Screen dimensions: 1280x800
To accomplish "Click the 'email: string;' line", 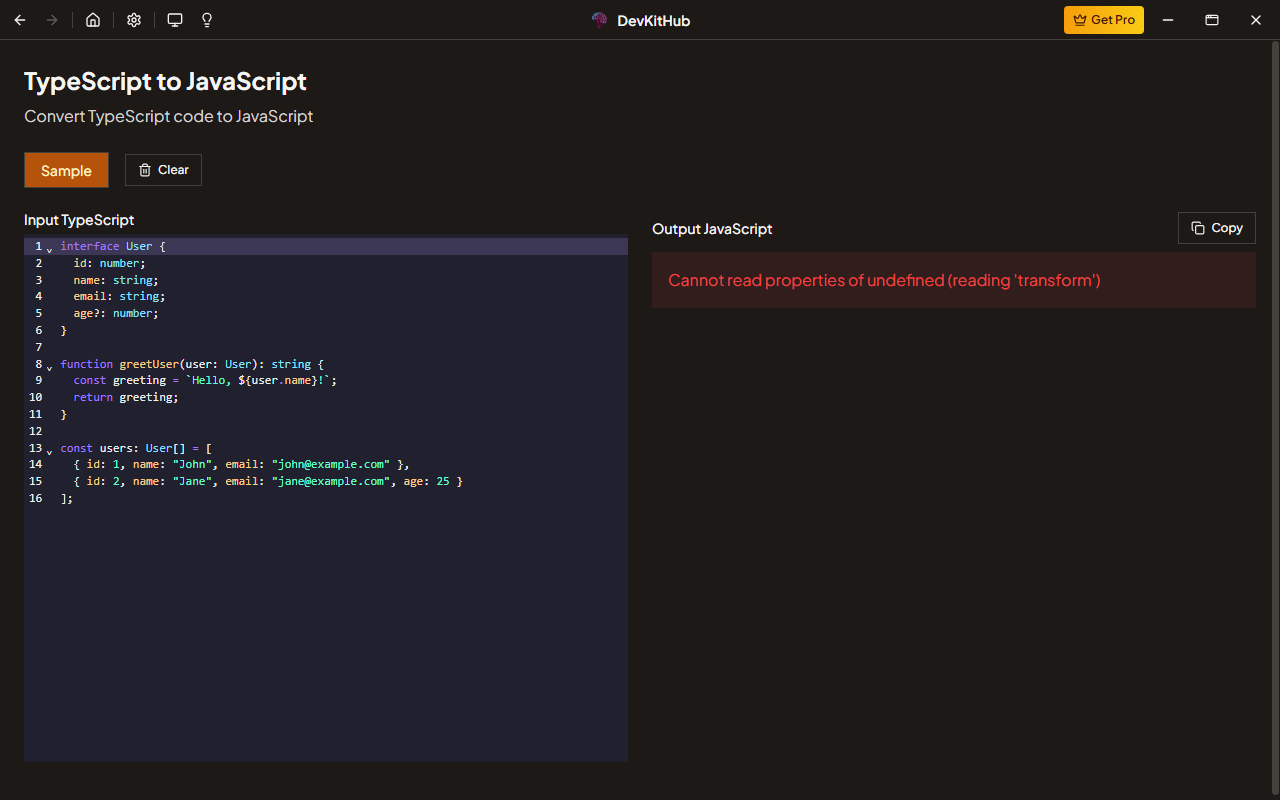I will [x=119, y=296].
